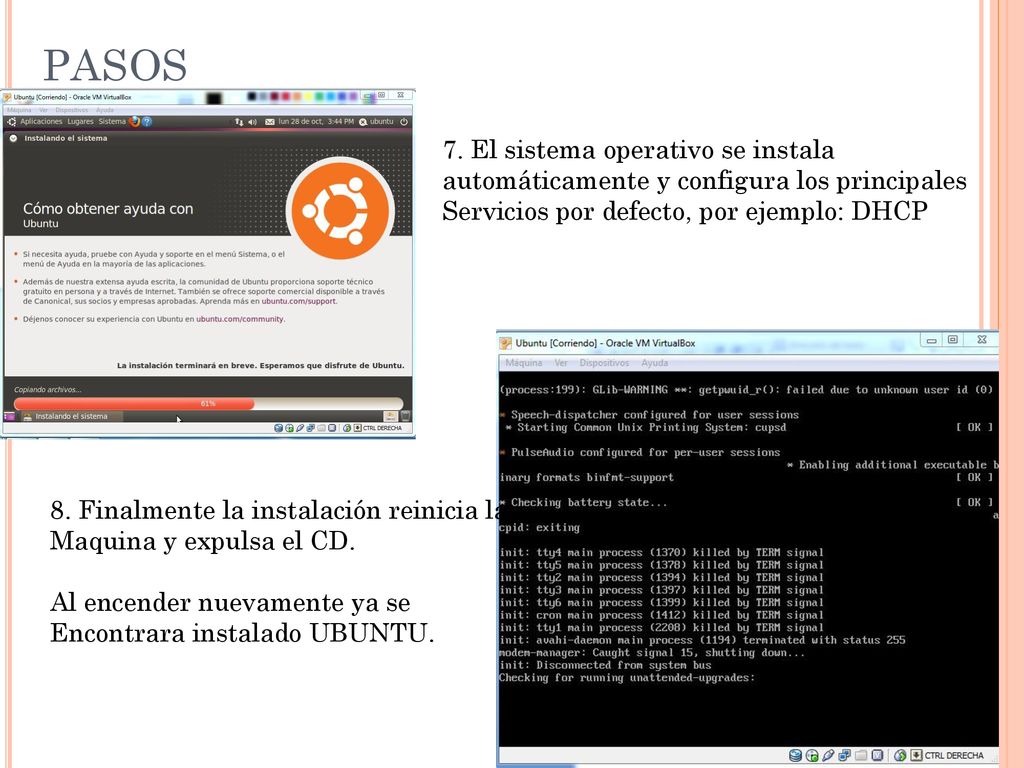The height and width of the screenshot is (768, 1024).
Task: Open Máquina menu in the terminal VirtualBox window
Action: coord(524,363)
